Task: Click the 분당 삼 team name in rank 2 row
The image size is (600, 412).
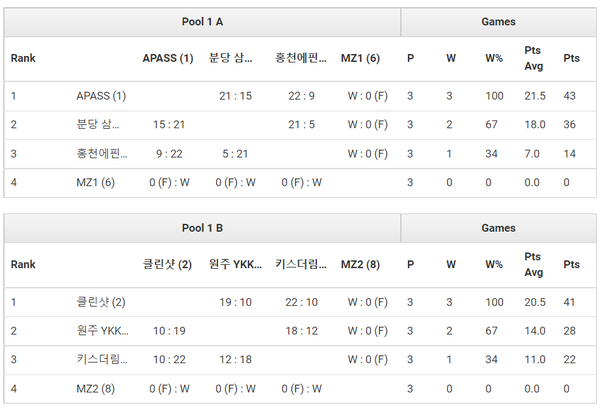Action: 98,125
